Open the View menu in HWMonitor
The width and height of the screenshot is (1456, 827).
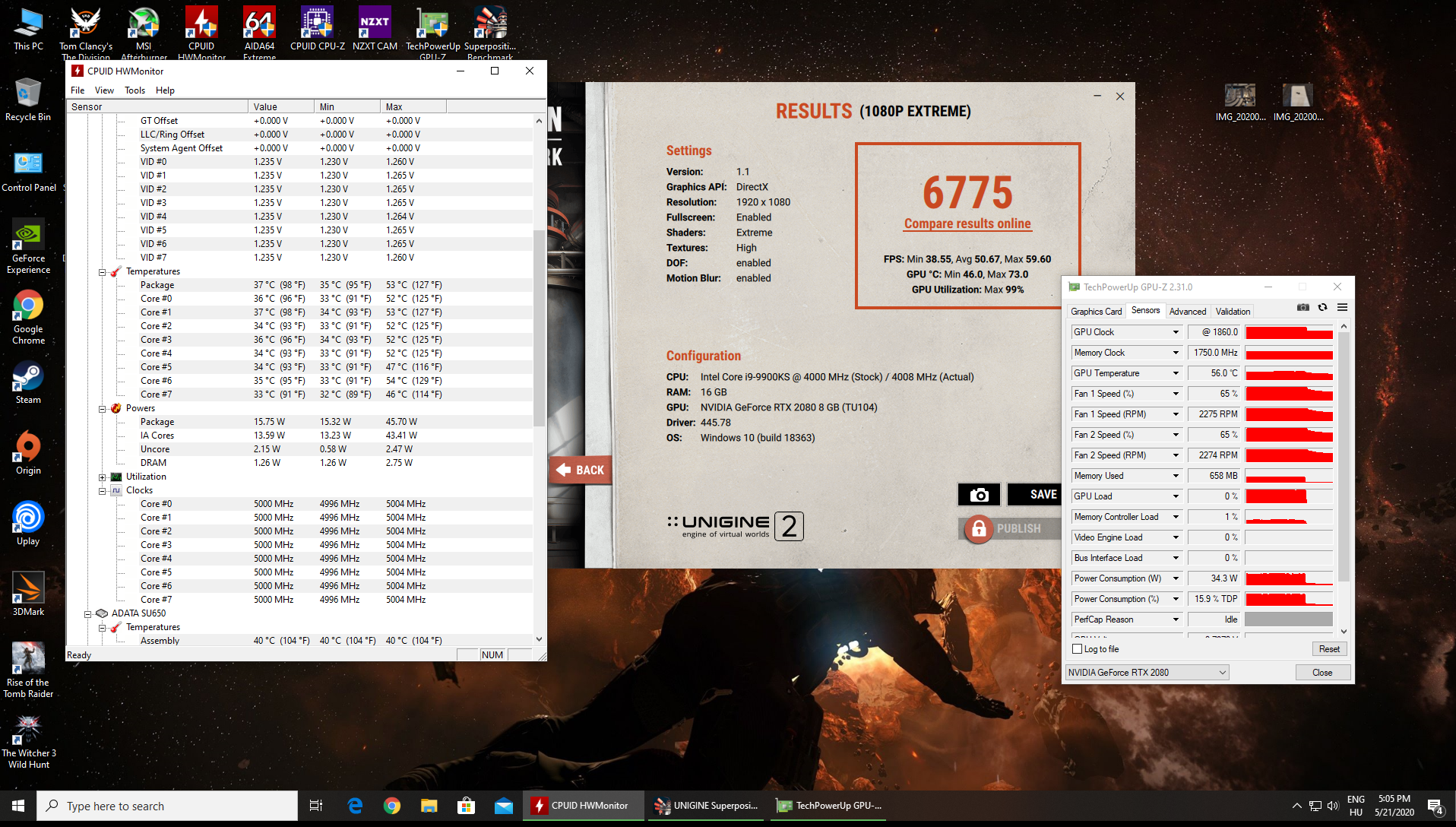(x=104, y=90)
